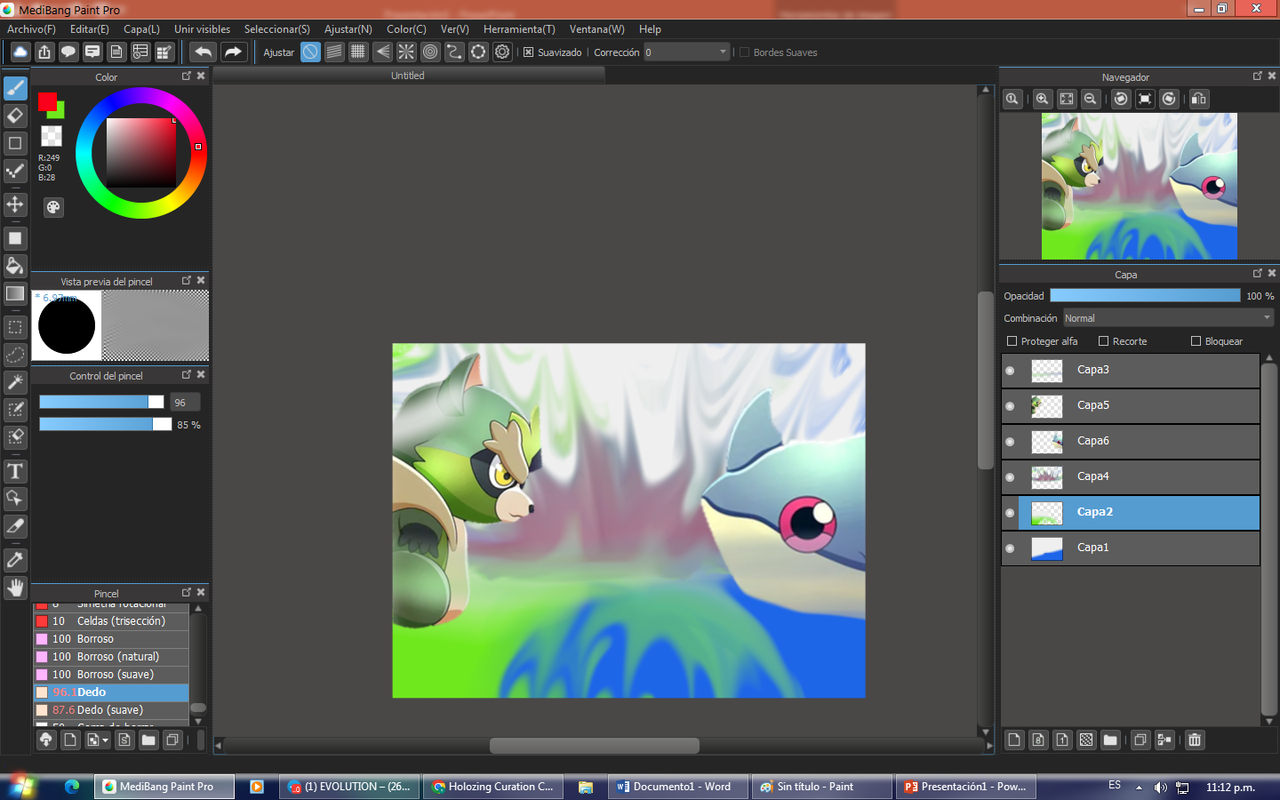Duplicate the selected layer
The width and height of the screenshot is (1280, 800).
coord(1139,740)
